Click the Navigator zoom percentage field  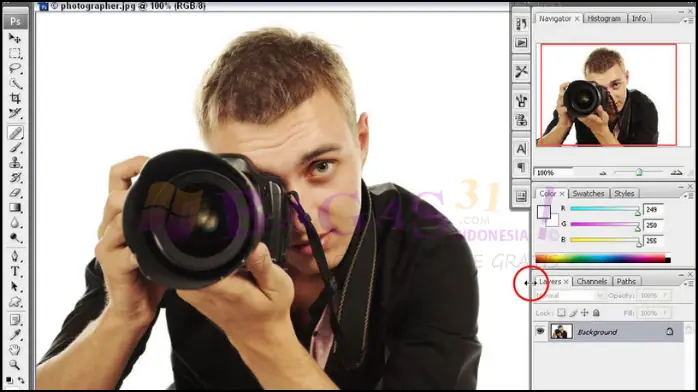pos(553,173)
